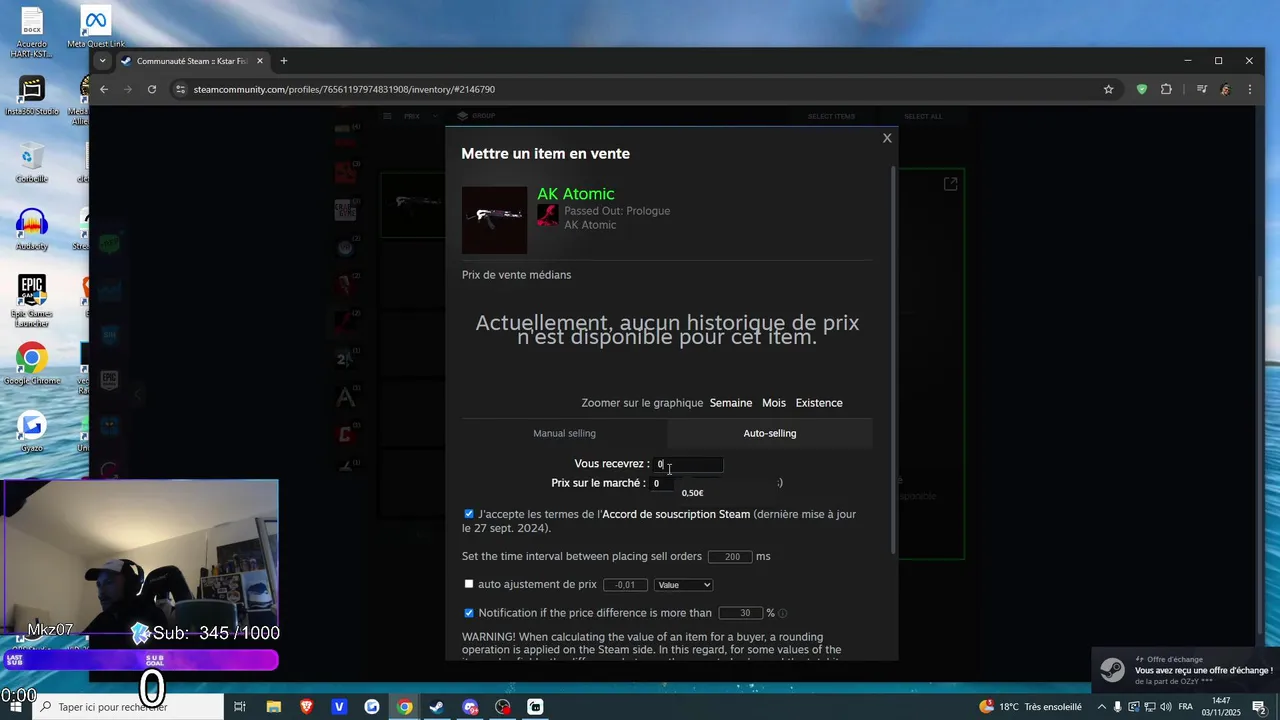The image size is (1280, 720).
Task: Zoom graph to Existence
Action: point(819,403)
